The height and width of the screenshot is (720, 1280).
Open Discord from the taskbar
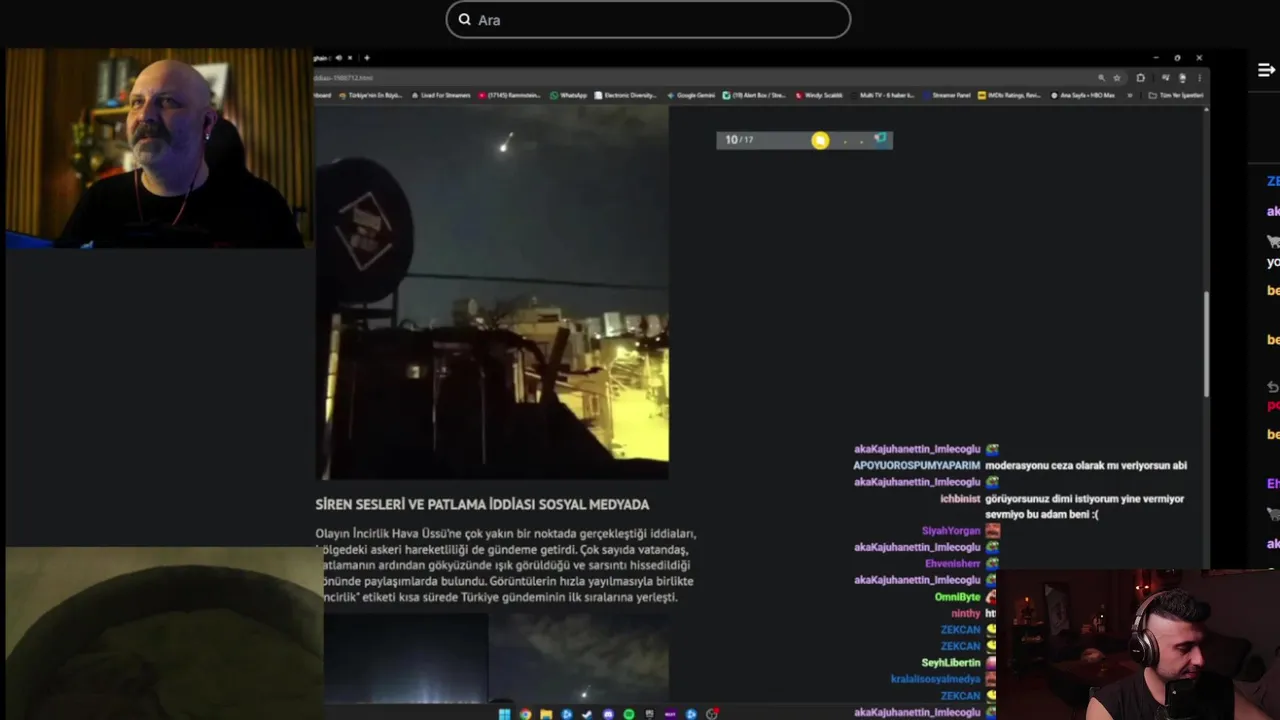pos(608,713)
